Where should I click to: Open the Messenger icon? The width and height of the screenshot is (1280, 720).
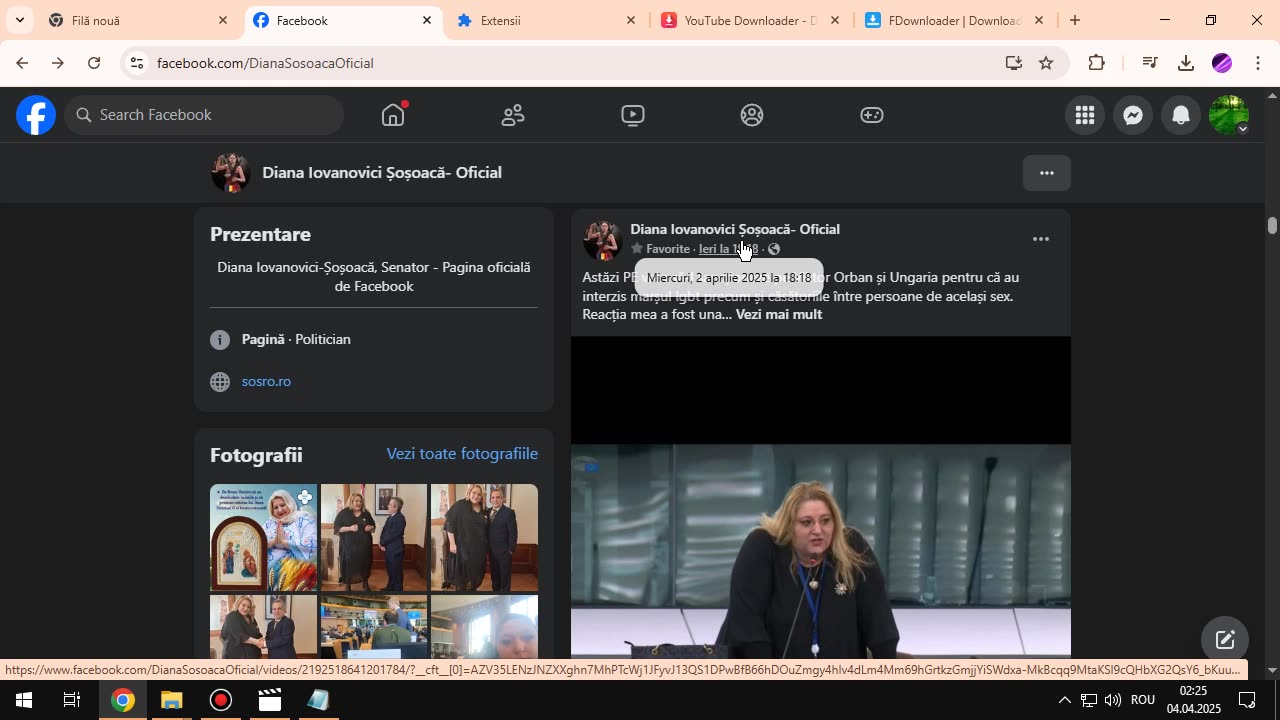(1133, 115)
